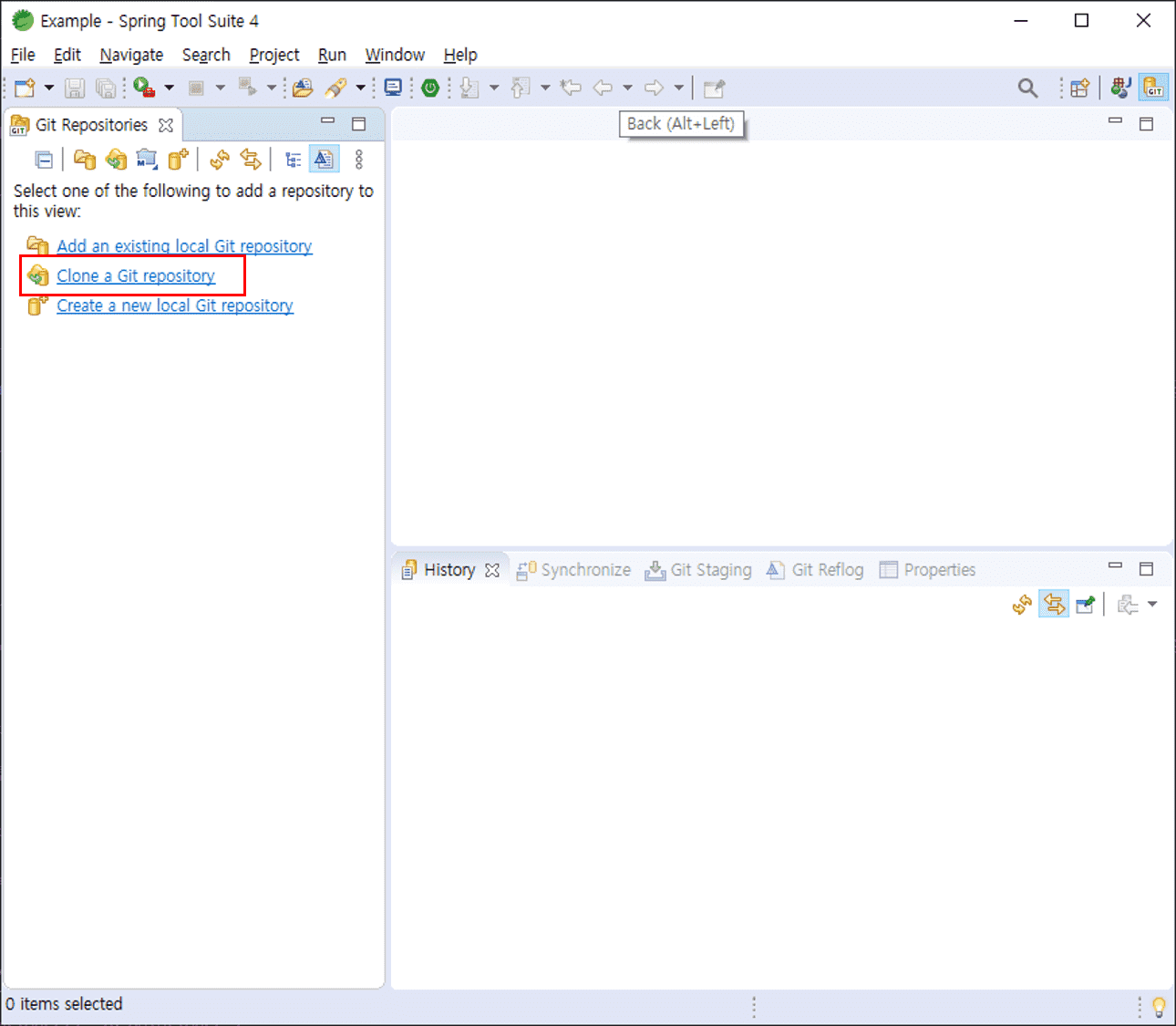
Task: Click the Open Console monitor icon
Action: (393, 88)
